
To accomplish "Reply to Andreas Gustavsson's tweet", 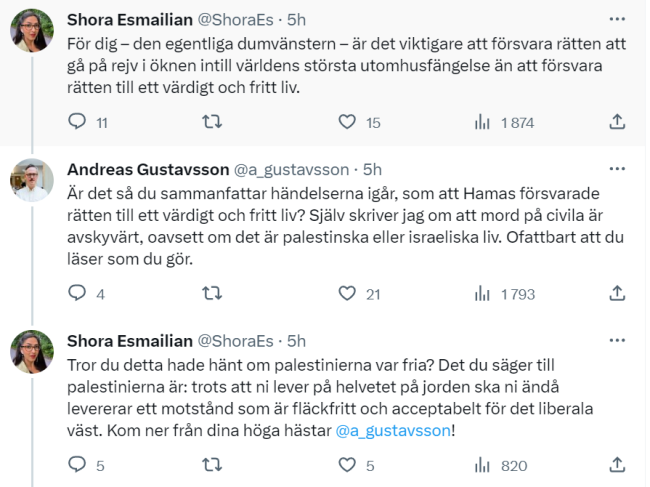I will [77, 293].
